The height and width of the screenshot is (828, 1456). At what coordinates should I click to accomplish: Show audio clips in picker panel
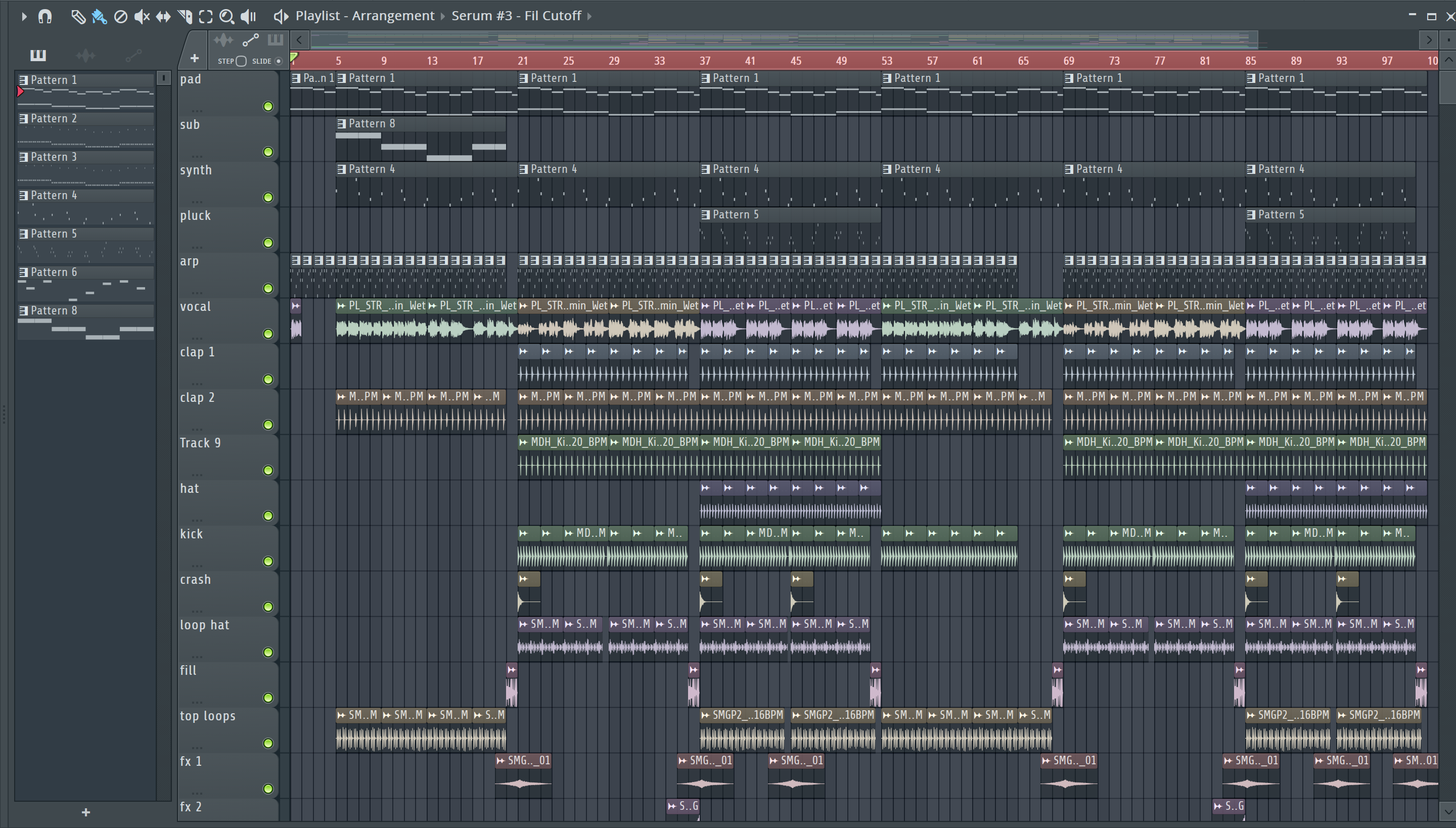85,55
